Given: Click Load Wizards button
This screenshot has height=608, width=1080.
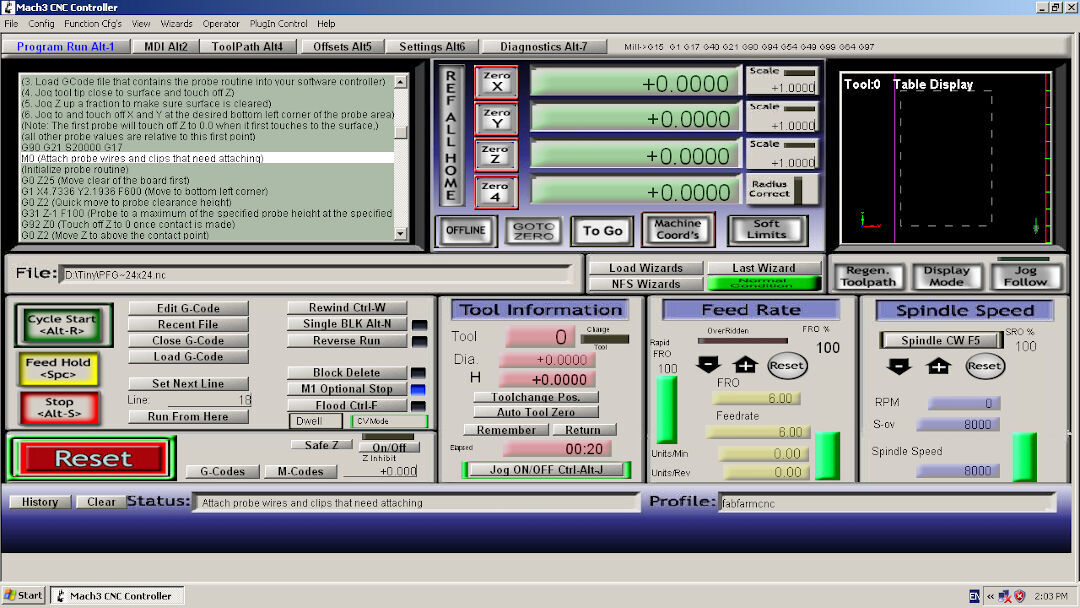Looking at the screenshot, I should click(x=645, y=268).
